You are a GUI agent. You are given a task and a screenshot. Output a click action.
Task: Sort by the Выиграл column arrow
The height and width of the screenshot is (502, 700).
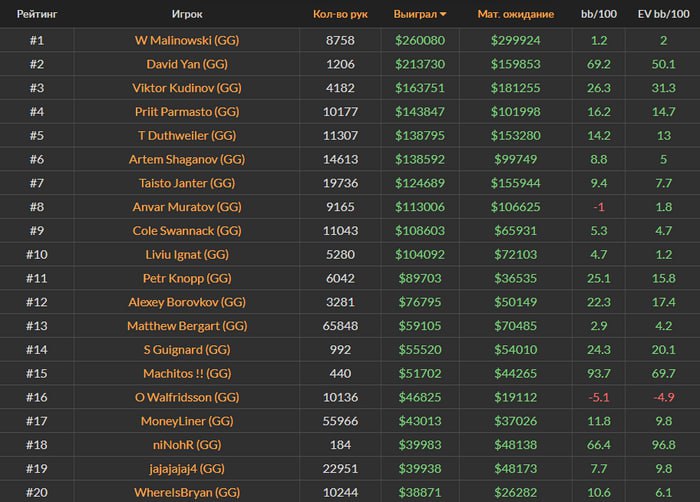point(443,14)
